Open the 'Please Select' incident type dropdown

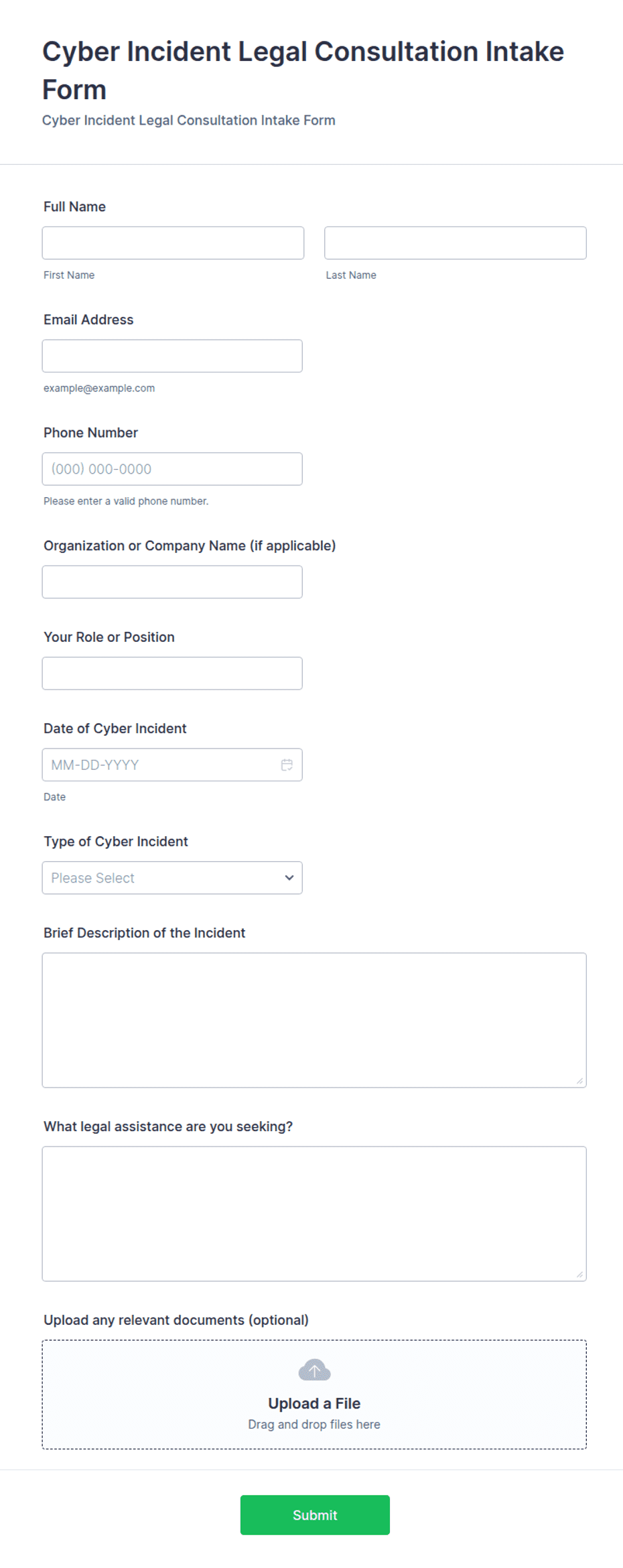coord(172,878)
